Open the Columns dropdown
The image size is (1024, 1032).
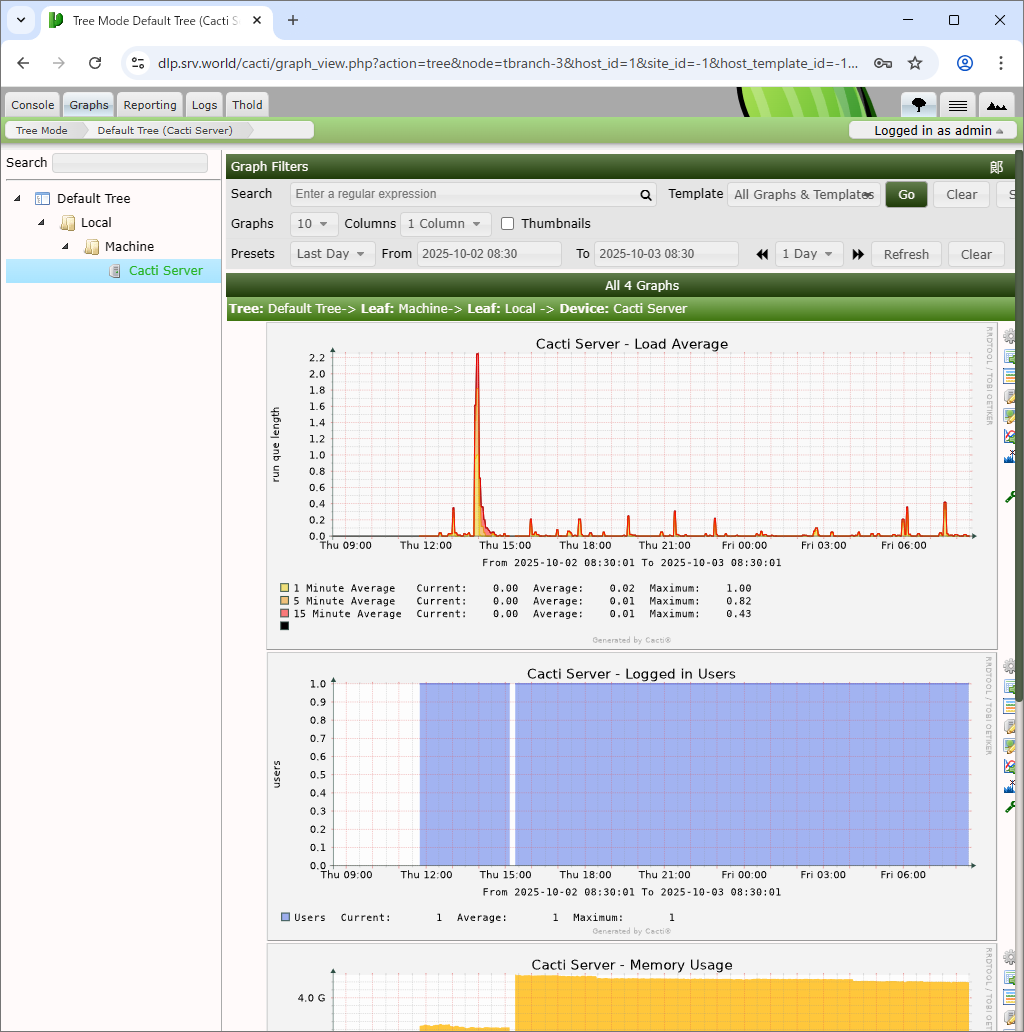445,224
